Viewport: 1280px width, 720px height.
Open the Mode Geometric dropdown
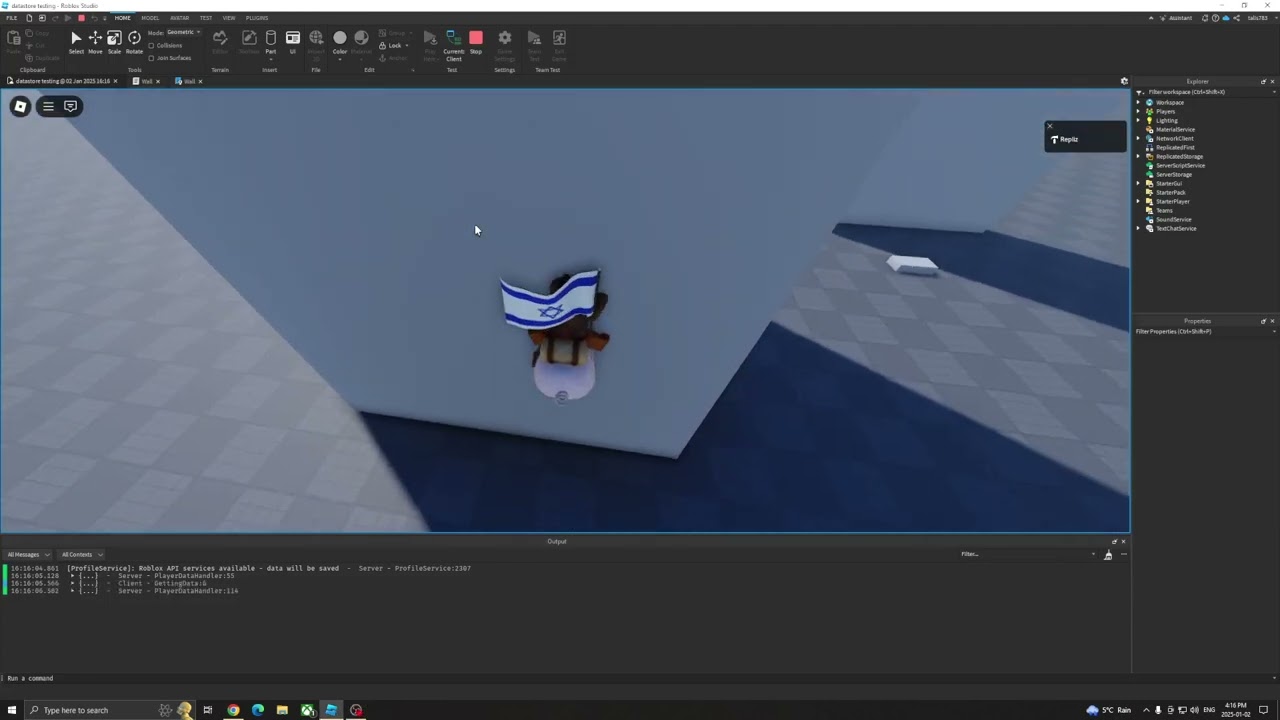pyautogui.click(x=183, y=32)
